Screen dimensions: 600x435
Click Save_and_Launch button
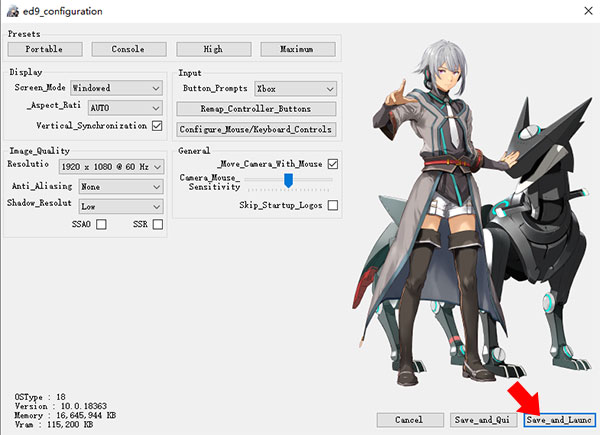559,420
